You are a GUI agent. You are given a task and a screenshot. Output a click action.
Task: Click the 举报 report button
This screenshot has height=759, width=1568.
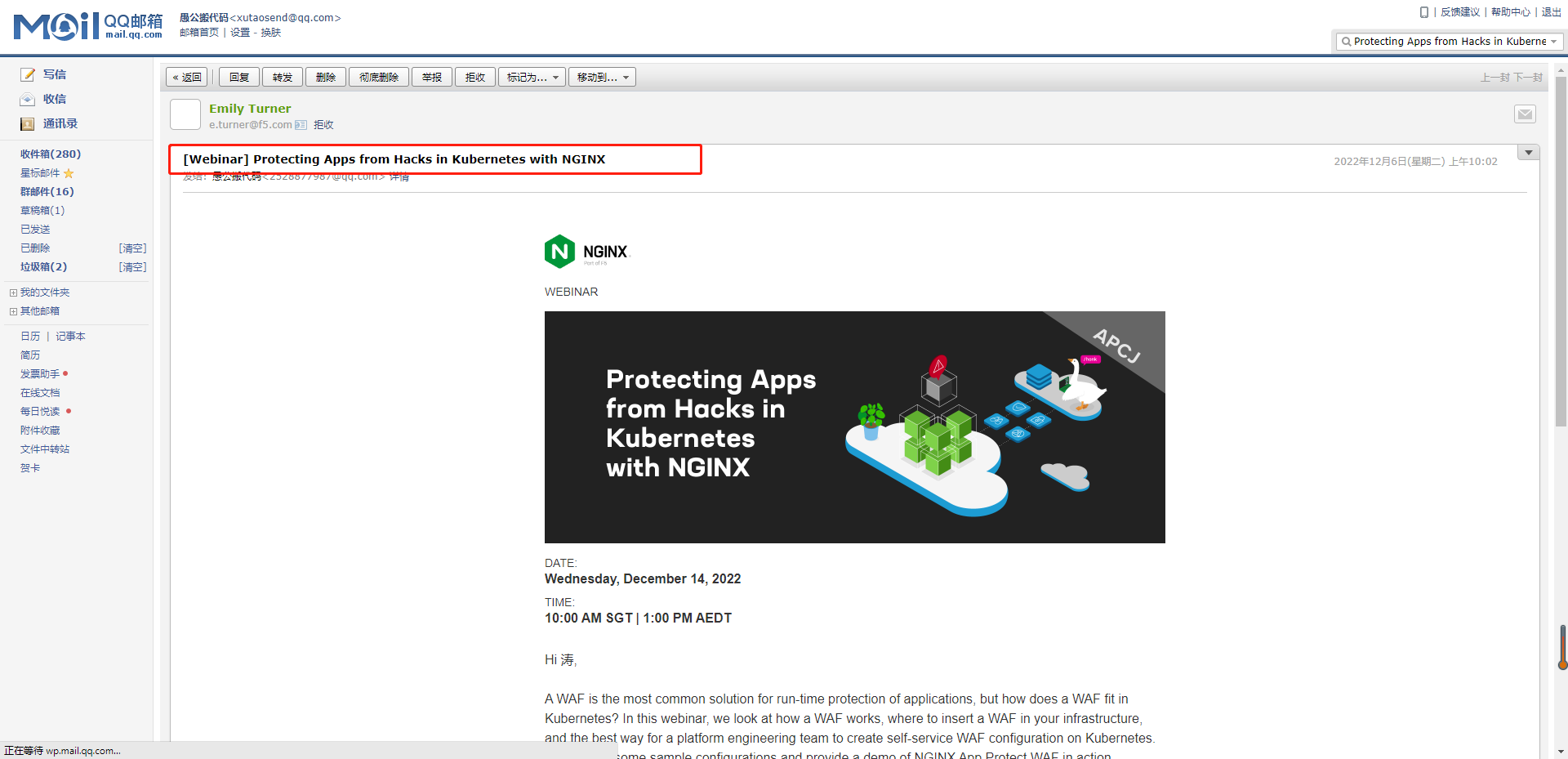432,77
